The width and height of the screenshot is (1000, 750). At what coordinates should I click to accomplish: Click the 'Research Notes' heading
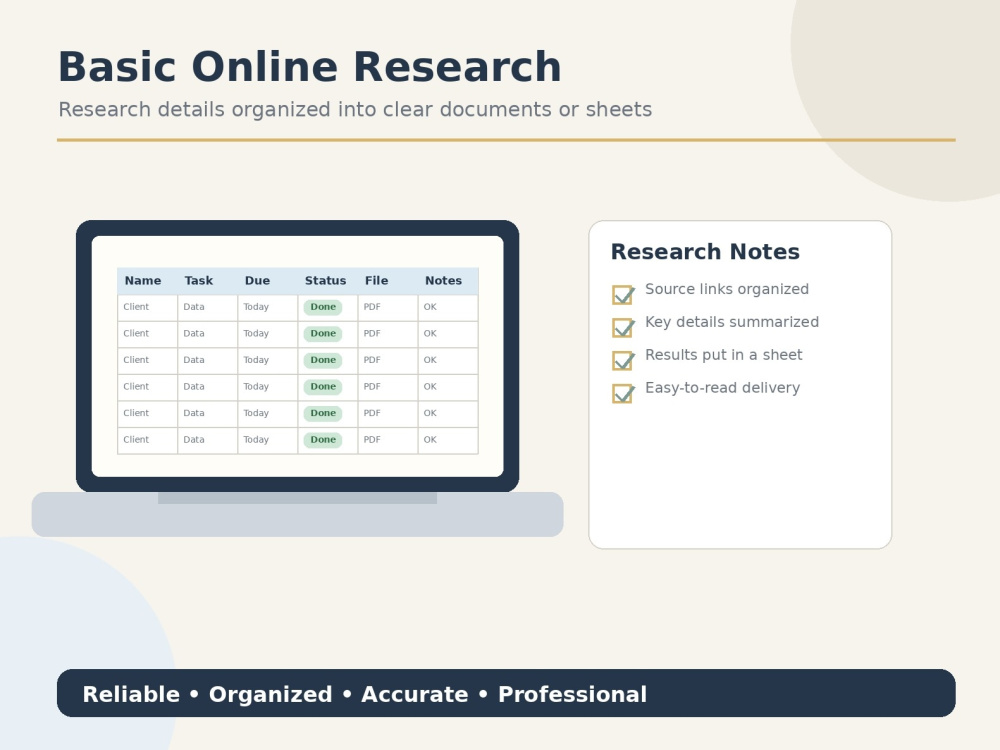[x=705, y=252]
